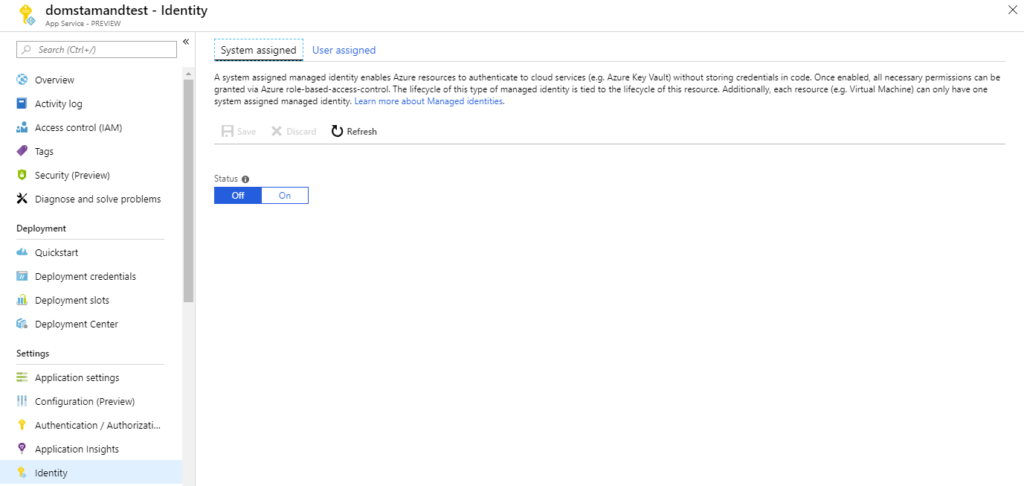Click the Diagnose wrench icon
This screenshot has width=1024, height=486.
pyautogui.click(x=22, y=199)
